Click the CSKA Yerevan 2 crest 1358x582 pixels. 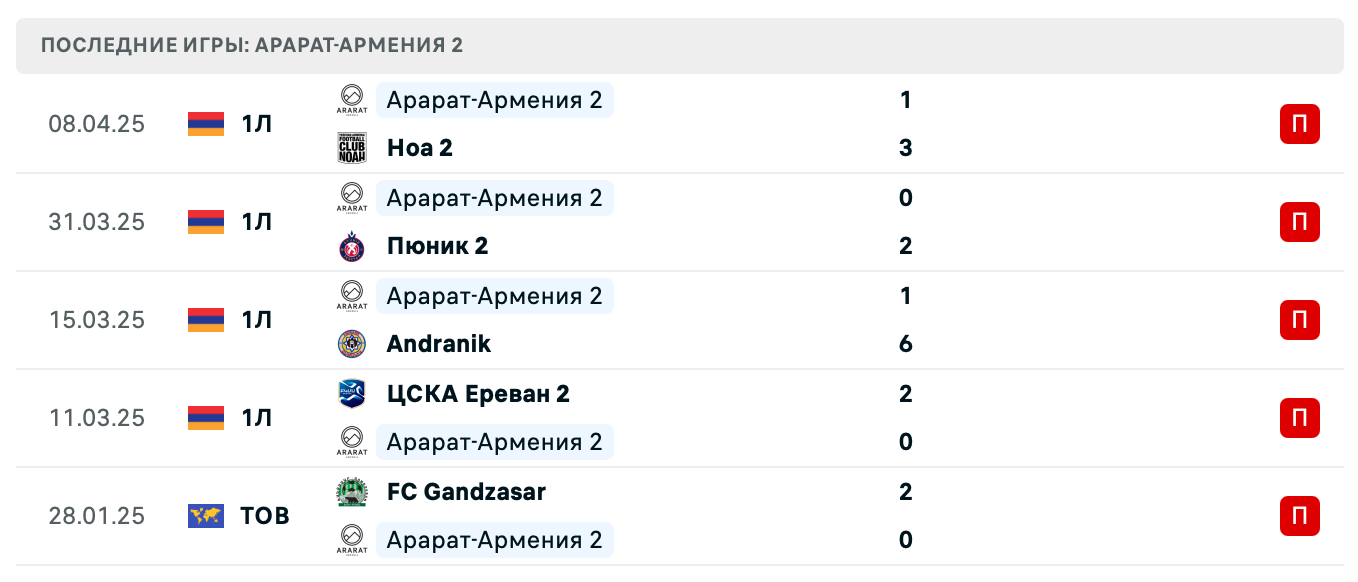click(x=352, y=394)
